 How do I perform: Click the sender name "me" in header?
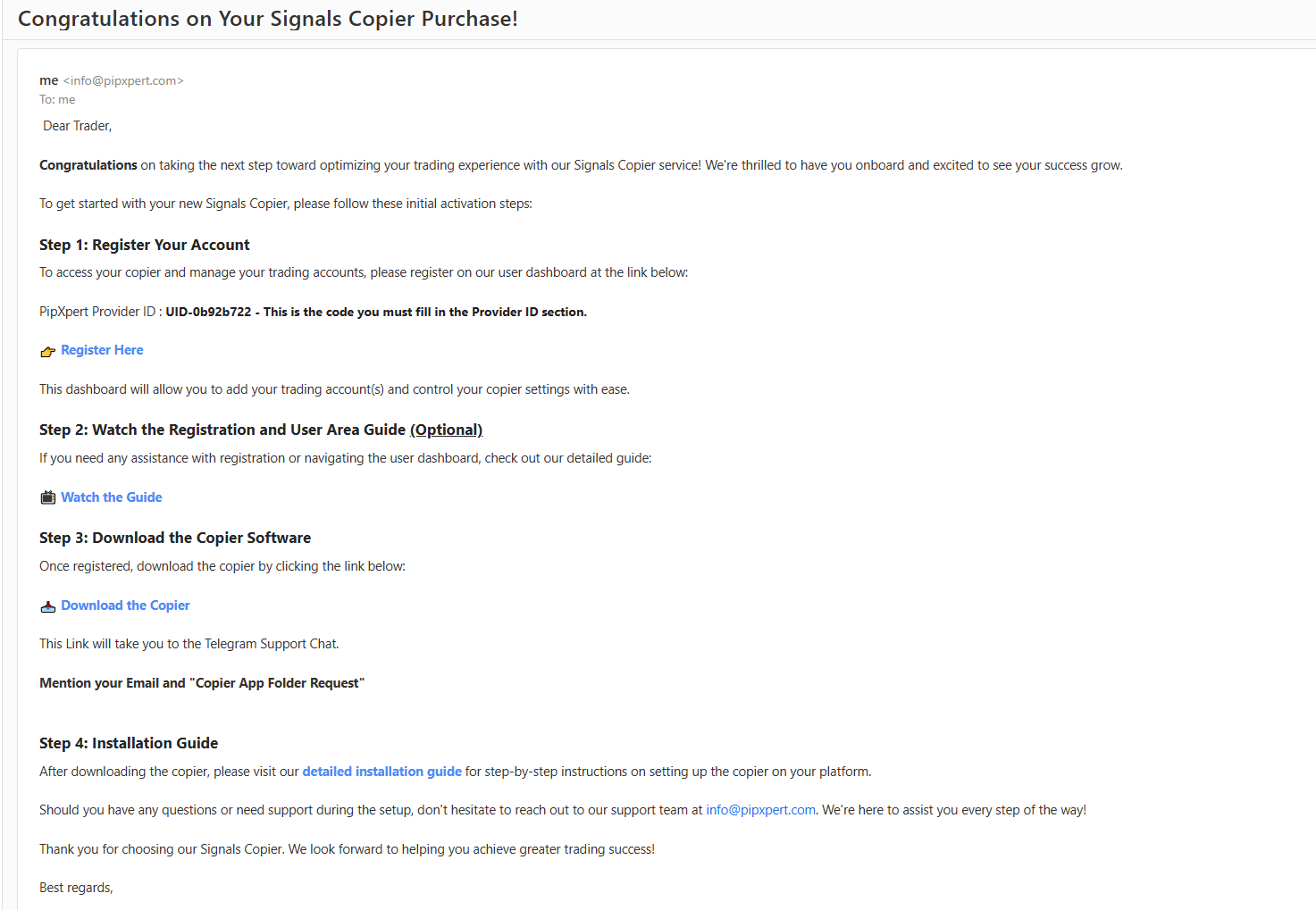coord(49,80)
